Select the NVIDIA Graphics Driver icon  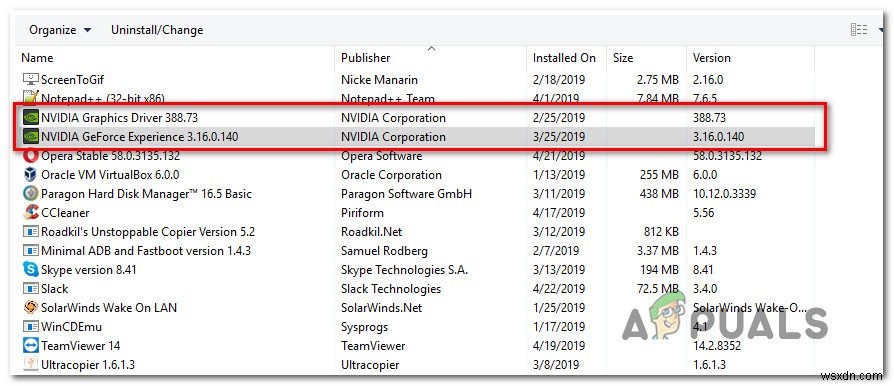click(x=30, y=118)
